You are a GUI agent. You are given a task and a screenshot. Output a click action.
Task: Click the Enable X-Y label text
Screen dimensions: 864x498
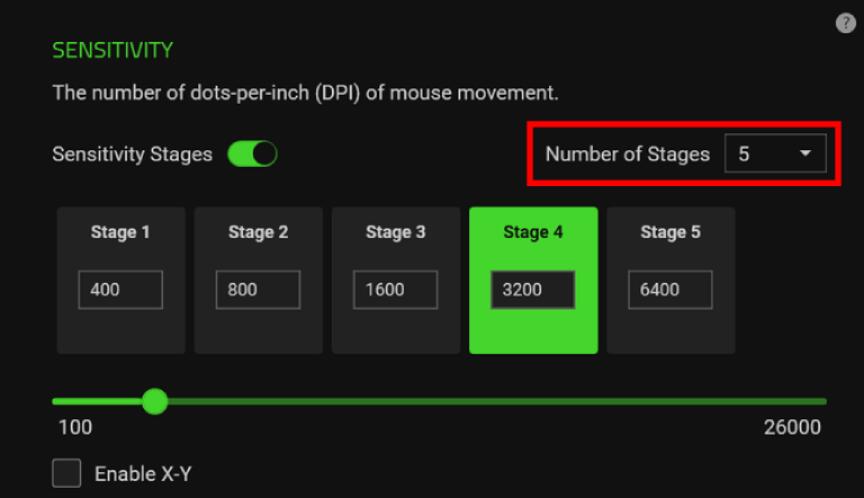tap(142, 474)
